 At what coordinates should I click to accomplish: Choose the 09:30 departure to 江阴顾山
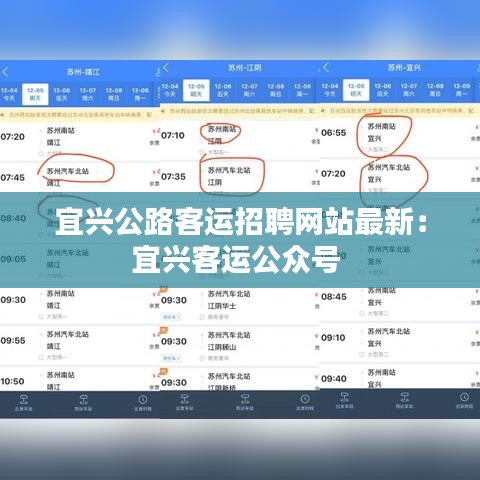[240, 346]
